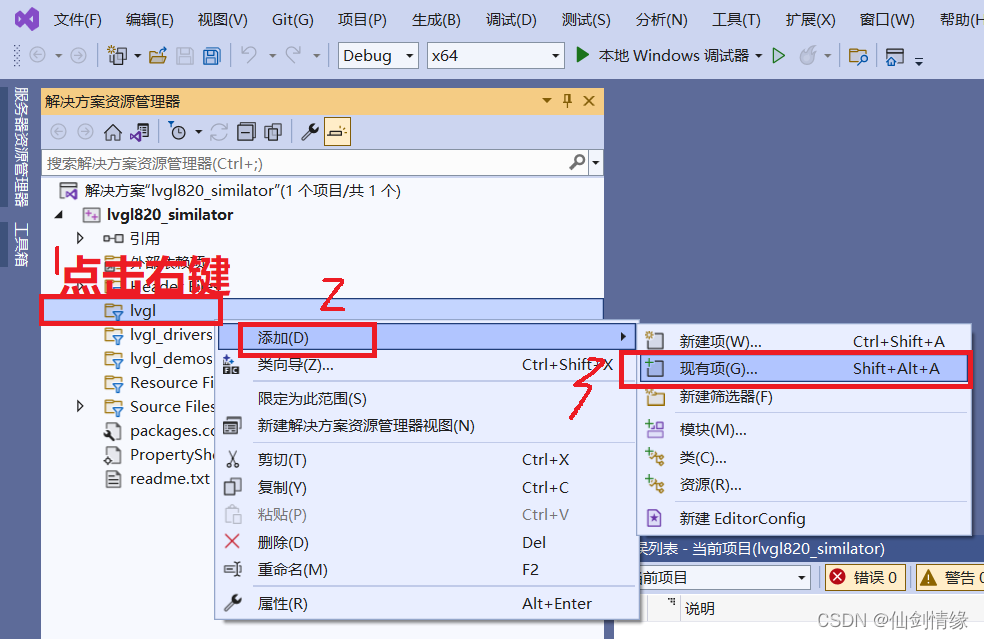Screen dimensions: 984x639
Task: Click 类向导(Z)... context menu entry
Action: [x=427, y=365]
